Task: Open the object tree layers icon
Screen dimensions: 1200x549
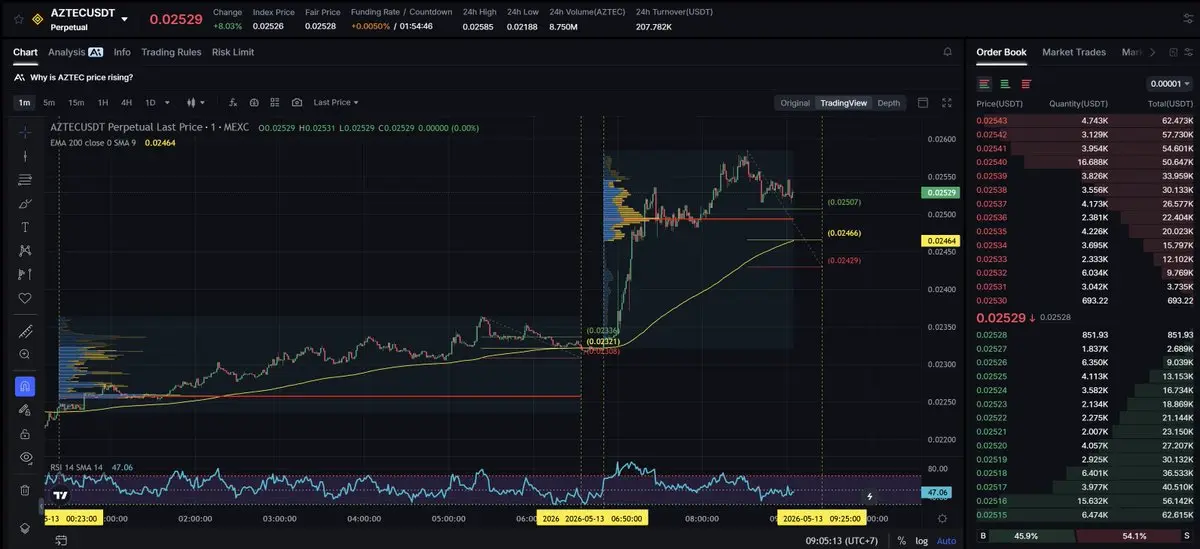Action: 25,527
